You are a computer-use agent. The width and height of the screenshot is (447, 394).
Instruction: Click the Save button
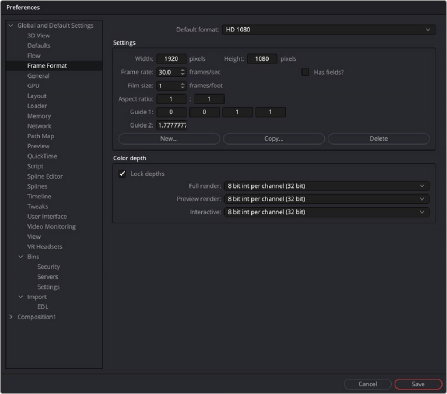(x=418, y=384)
